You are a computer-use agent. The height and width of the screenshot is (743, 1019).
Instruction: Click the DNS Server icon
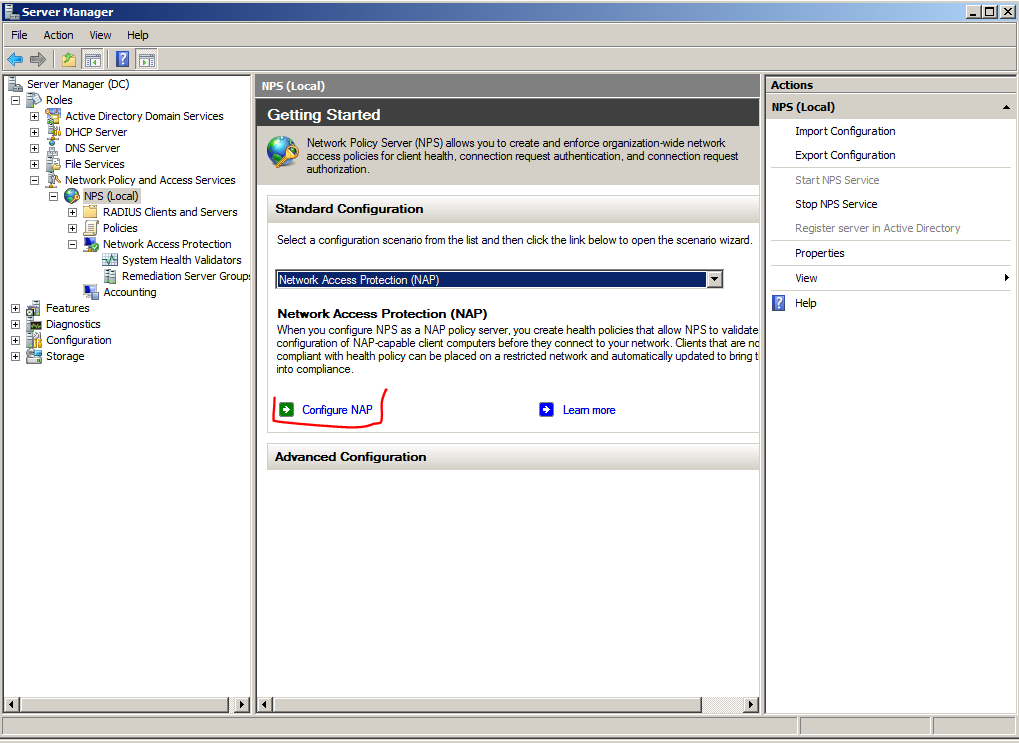53,148
